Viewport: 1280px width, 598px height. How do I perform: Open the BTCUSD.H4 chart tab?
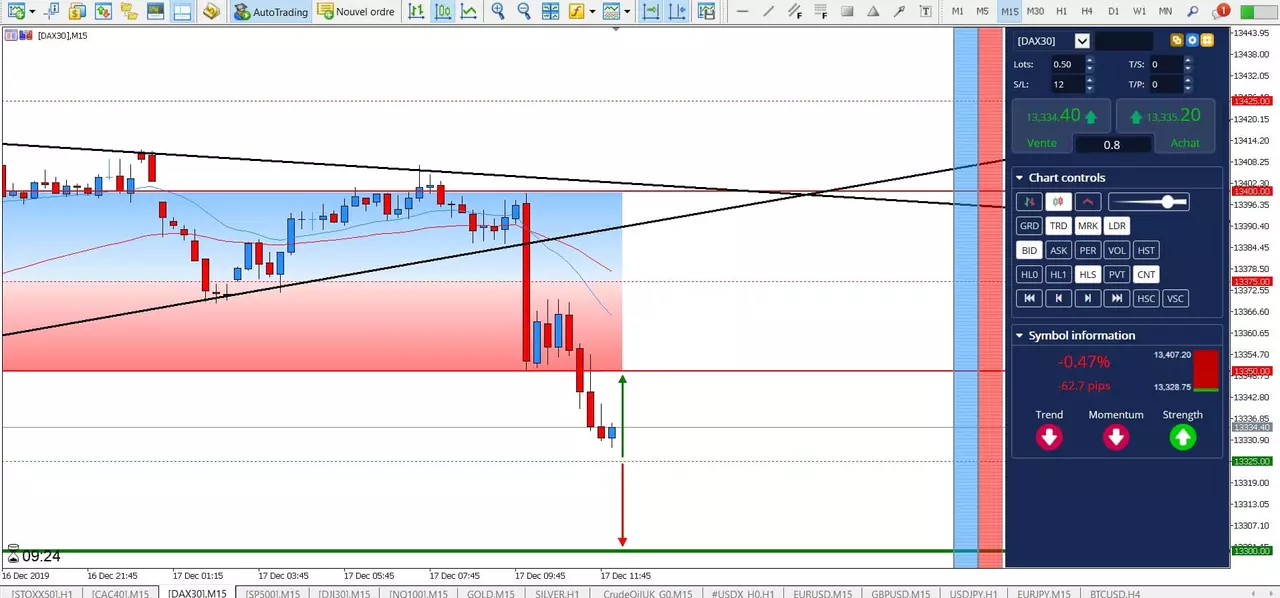click(x=1115, y=593)
